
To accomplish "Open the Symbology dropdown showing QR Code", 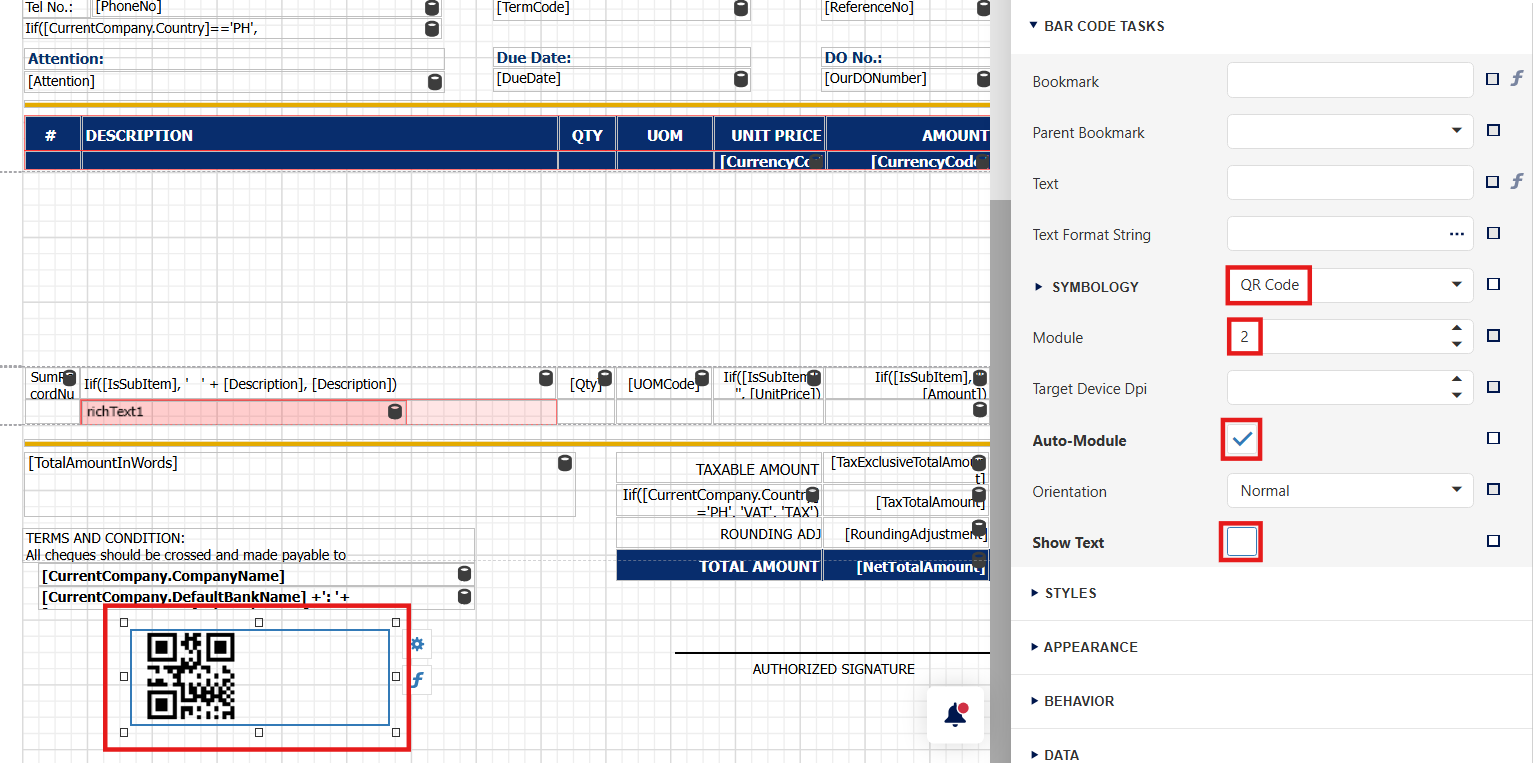I will click(1457, 285).
